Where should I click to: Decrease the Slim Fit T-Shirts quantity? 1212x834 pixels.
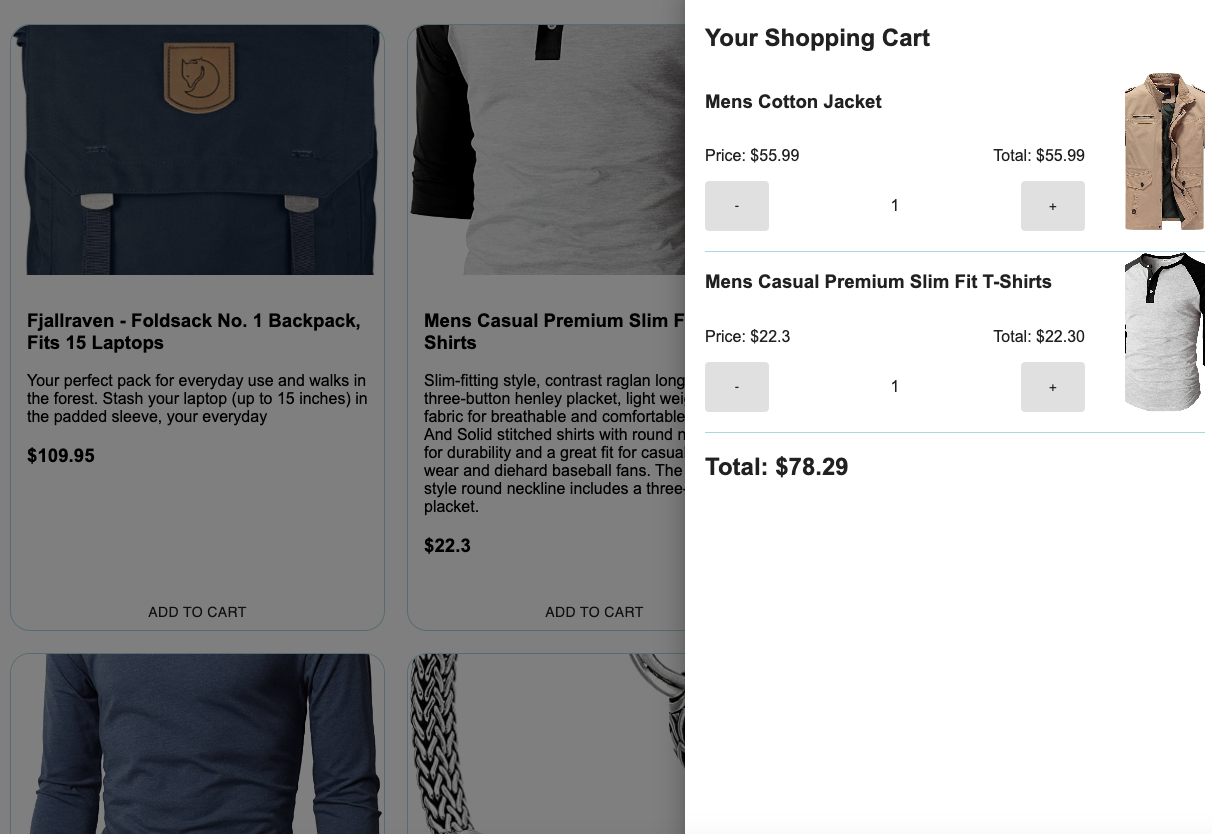736,386
